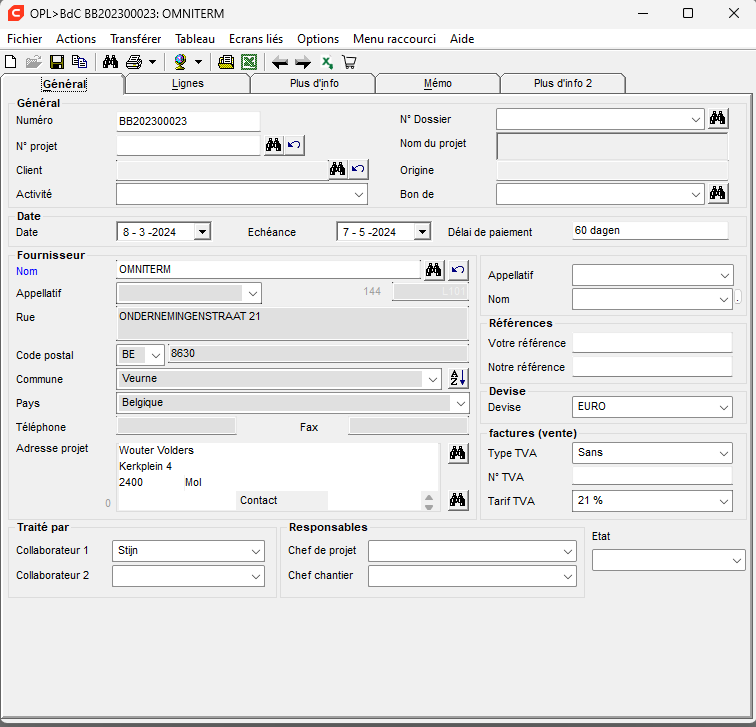Click the globe icon in the toolbar
This screenshot has width=756, height=727.
pyautogui.click(x=180, y=62)
